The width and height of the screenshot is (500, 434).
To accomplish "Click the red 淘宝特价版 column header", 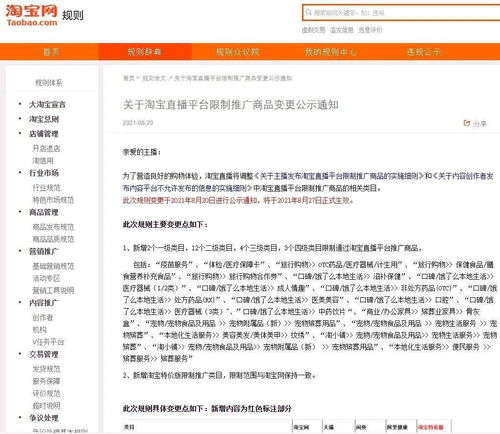I will (x=431, y=427).
